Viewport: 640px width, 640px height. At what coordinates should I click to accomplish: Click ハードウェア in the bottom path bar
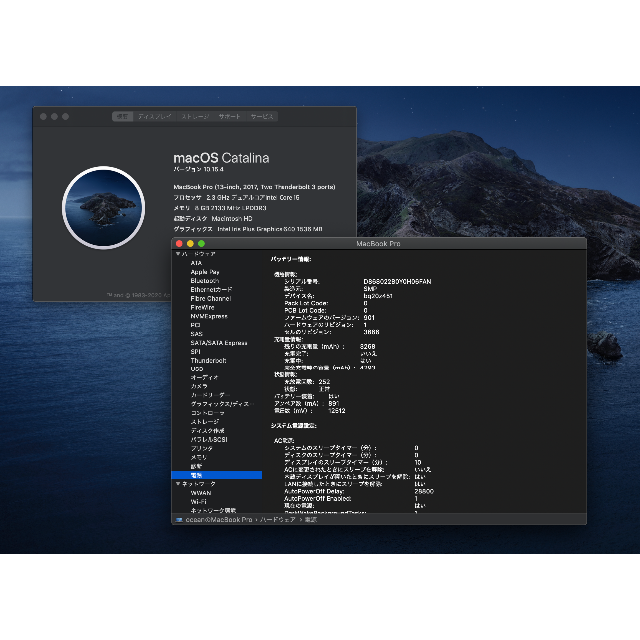click(x=278, y=520)
